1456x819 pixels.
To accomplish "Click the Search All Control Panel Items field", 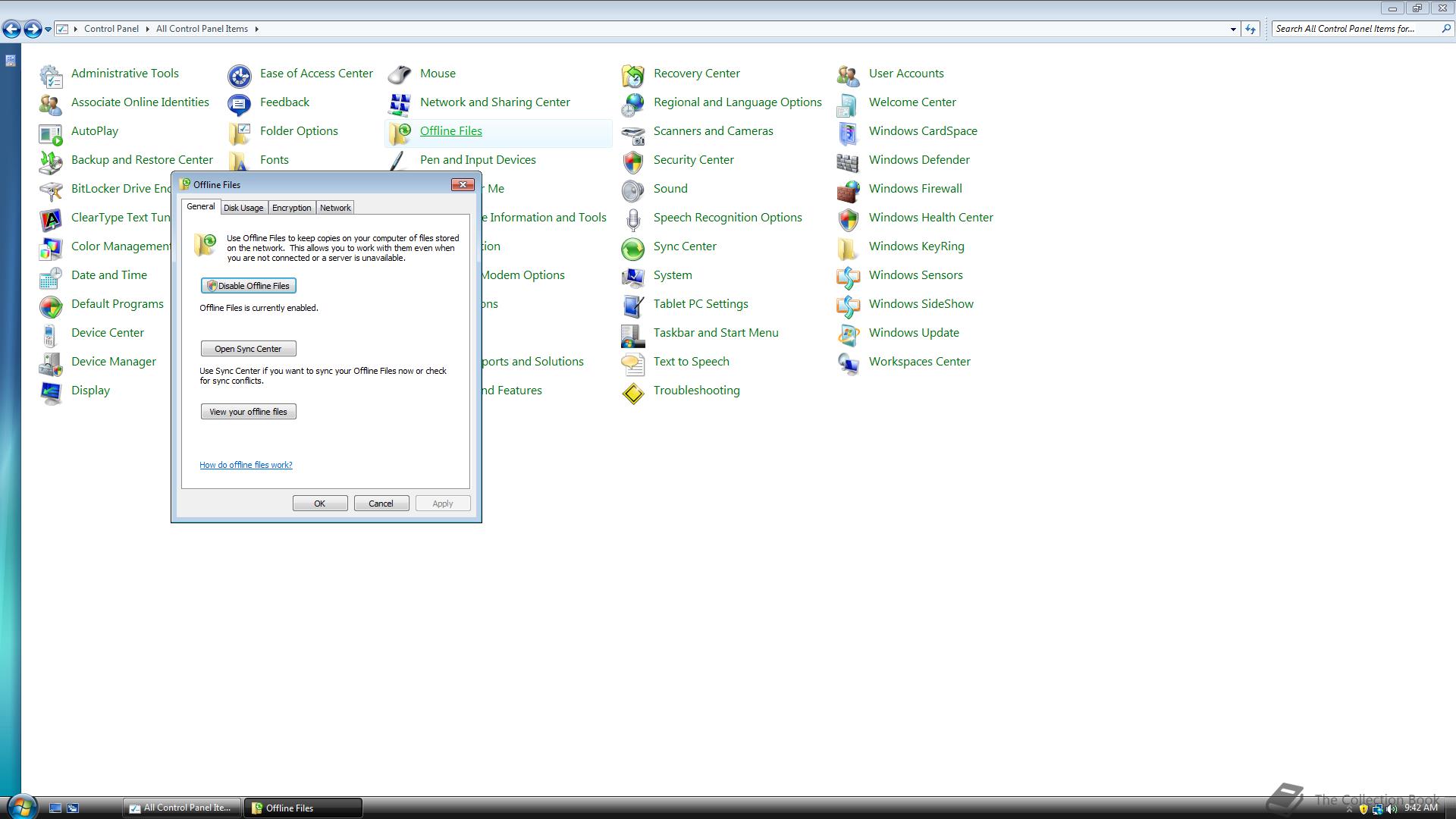I will 1357,29.
